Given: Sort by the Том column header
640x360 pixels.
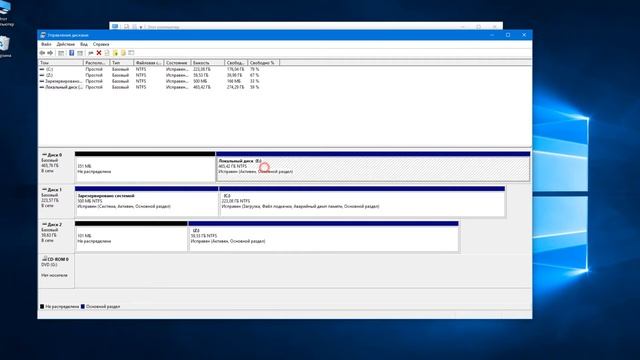Looking at the screenshot, I should (x=61, y=63).
